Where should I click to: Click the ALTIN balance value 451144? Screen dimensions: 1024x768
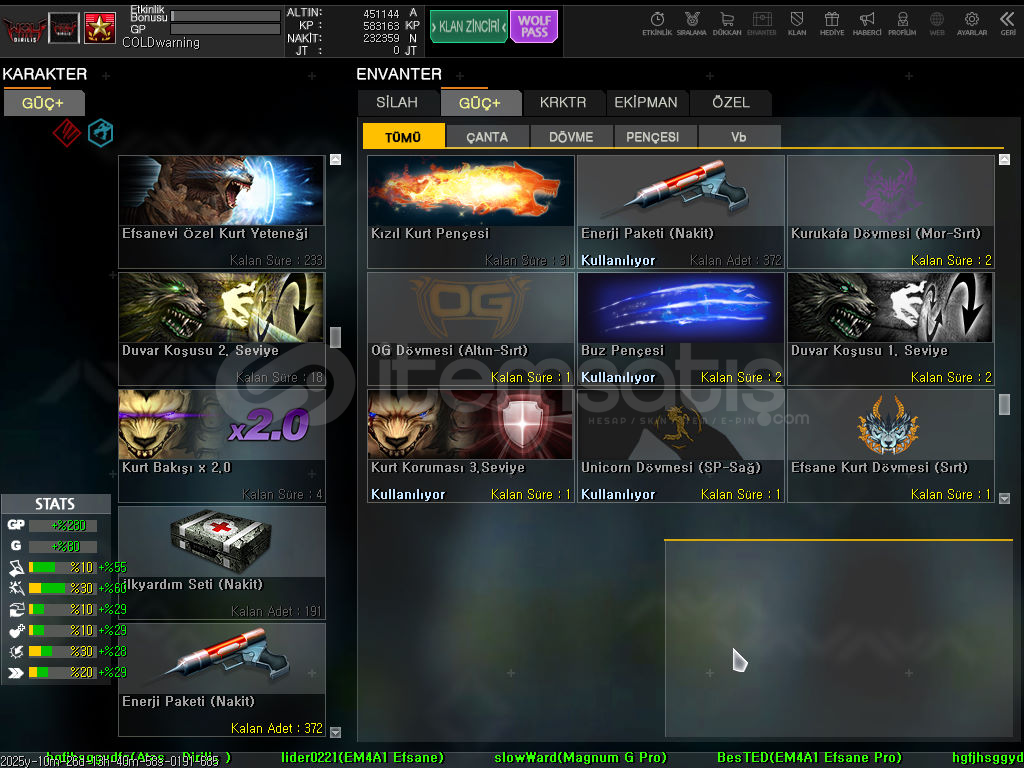pyautogui.click(x=381, y=13)
